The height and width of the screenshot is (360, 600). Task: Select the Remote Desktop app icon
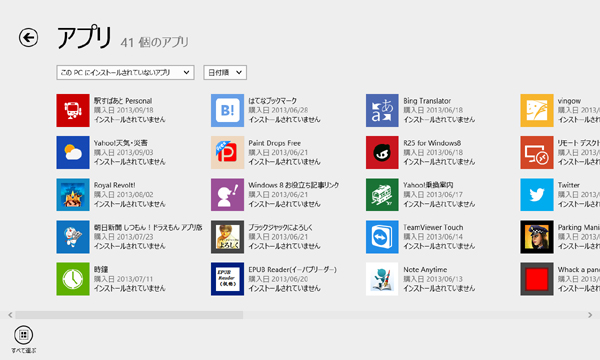tap(536, 152)
